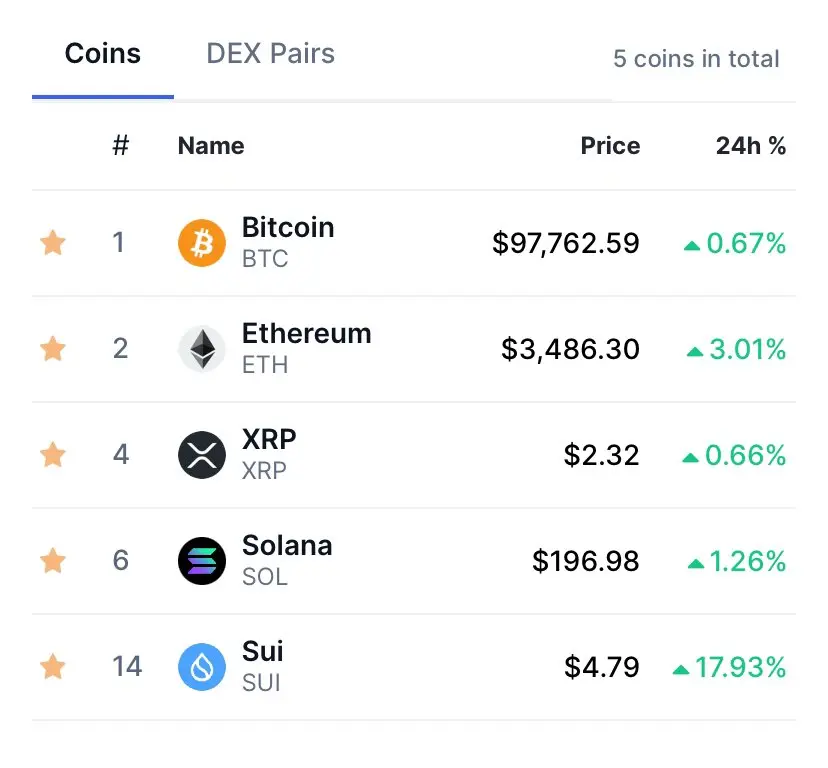The height and width of the screenshot is (768, 828).
Task: Sort by the Name column header
Action: click(x=211, y=146)
